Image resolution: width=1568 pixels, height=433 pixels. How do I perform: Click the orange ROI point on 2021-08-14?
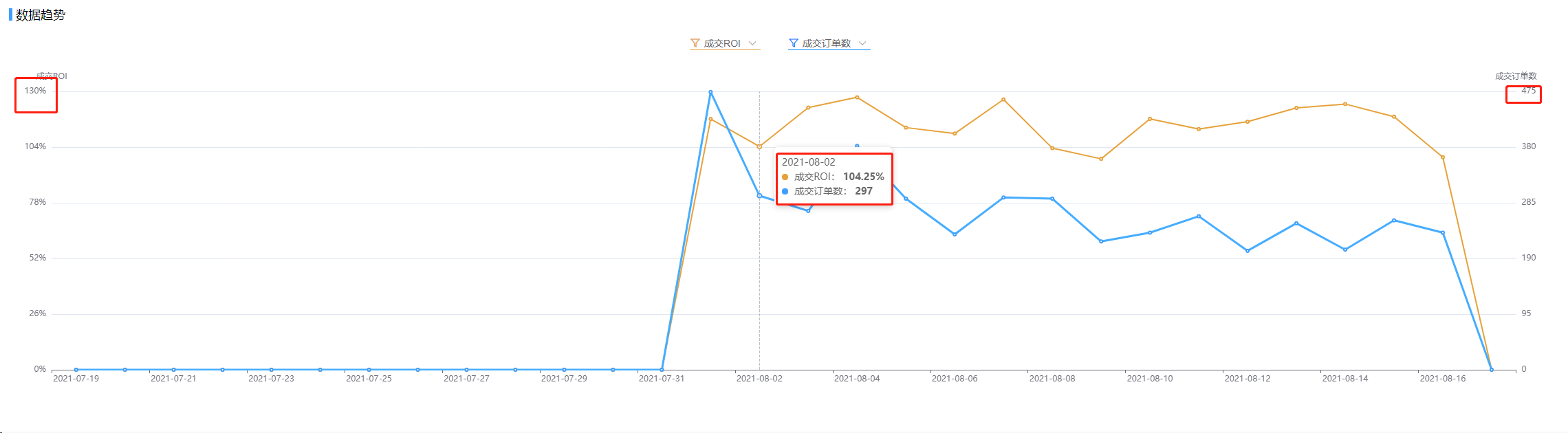tap(1345, 104)
